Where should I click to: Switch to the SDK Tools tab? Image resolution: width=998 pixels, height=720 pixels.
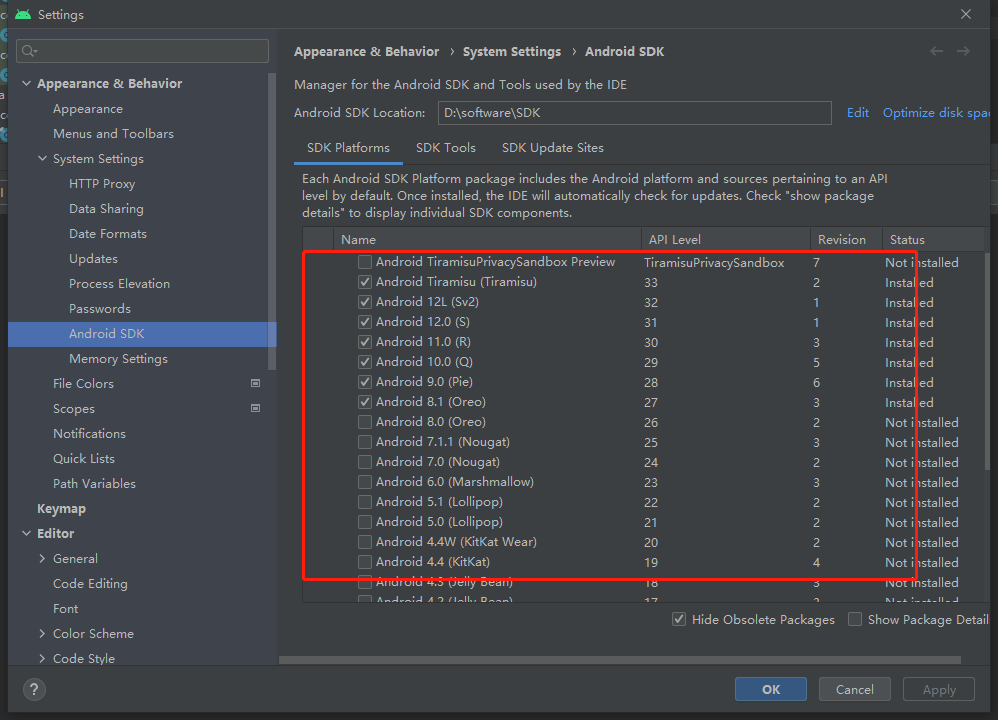coord(446,147)
